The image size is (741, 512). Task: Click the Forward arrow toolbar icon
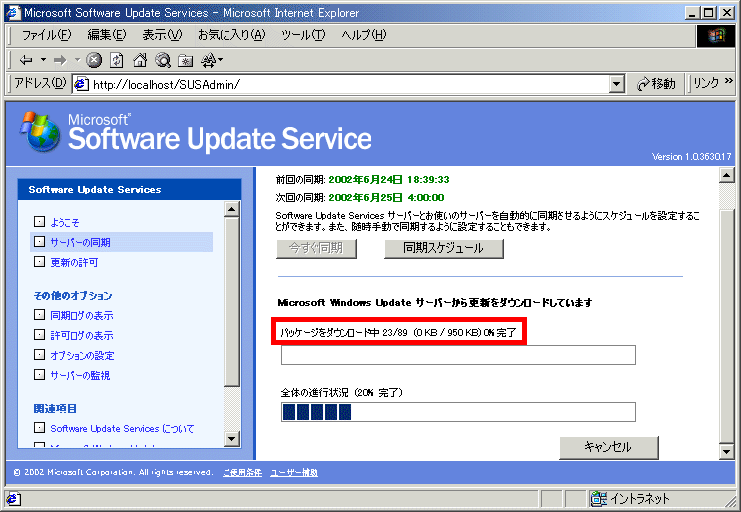click(x=60, y=60)
